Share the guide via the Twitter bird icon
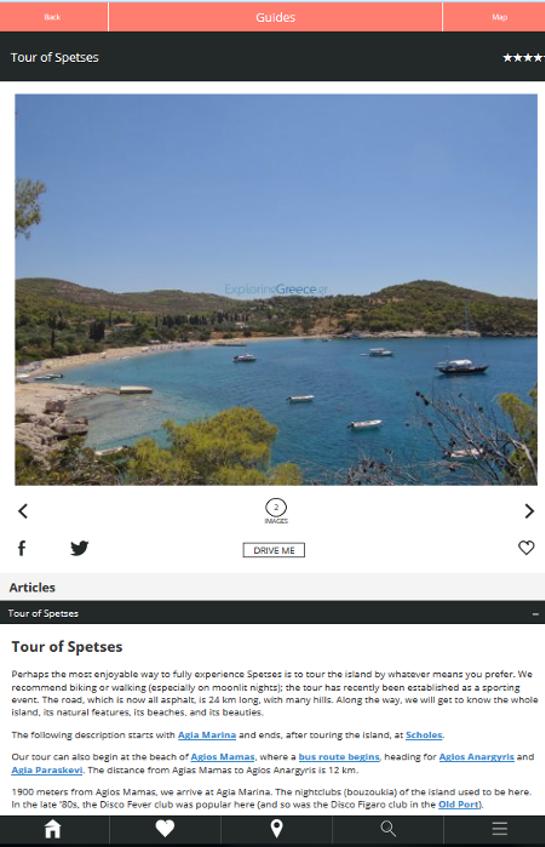This screenshot has width=545, height=847. click(x=79, y=548)
